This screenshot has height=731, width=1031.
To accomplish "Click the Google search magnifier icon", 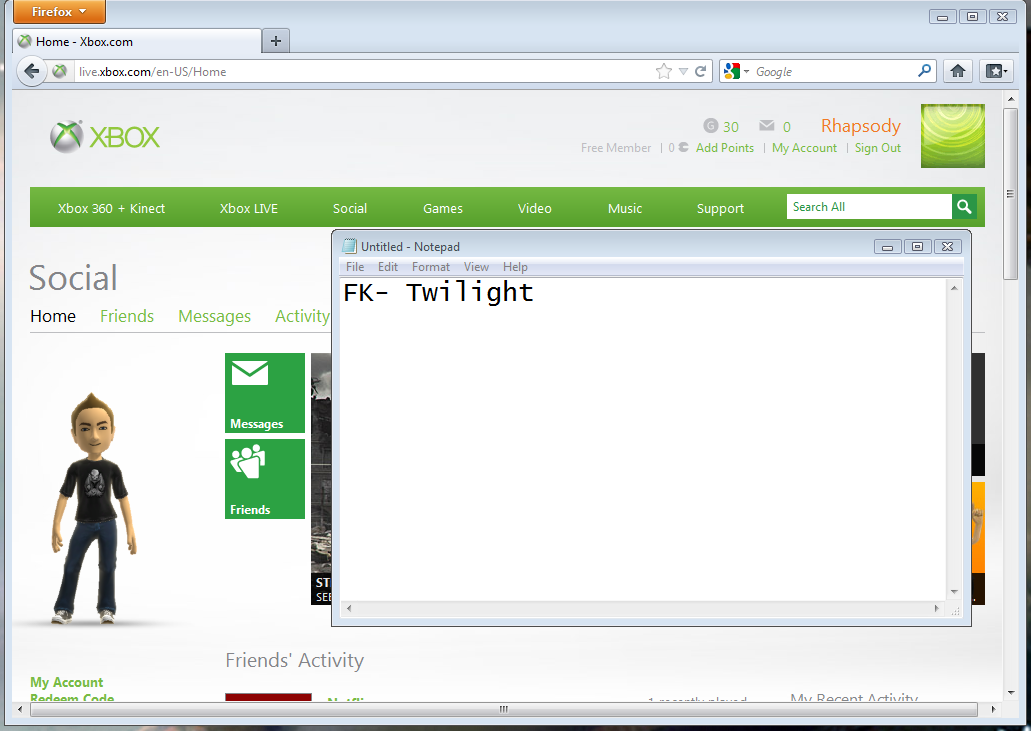I will point(924,70).
